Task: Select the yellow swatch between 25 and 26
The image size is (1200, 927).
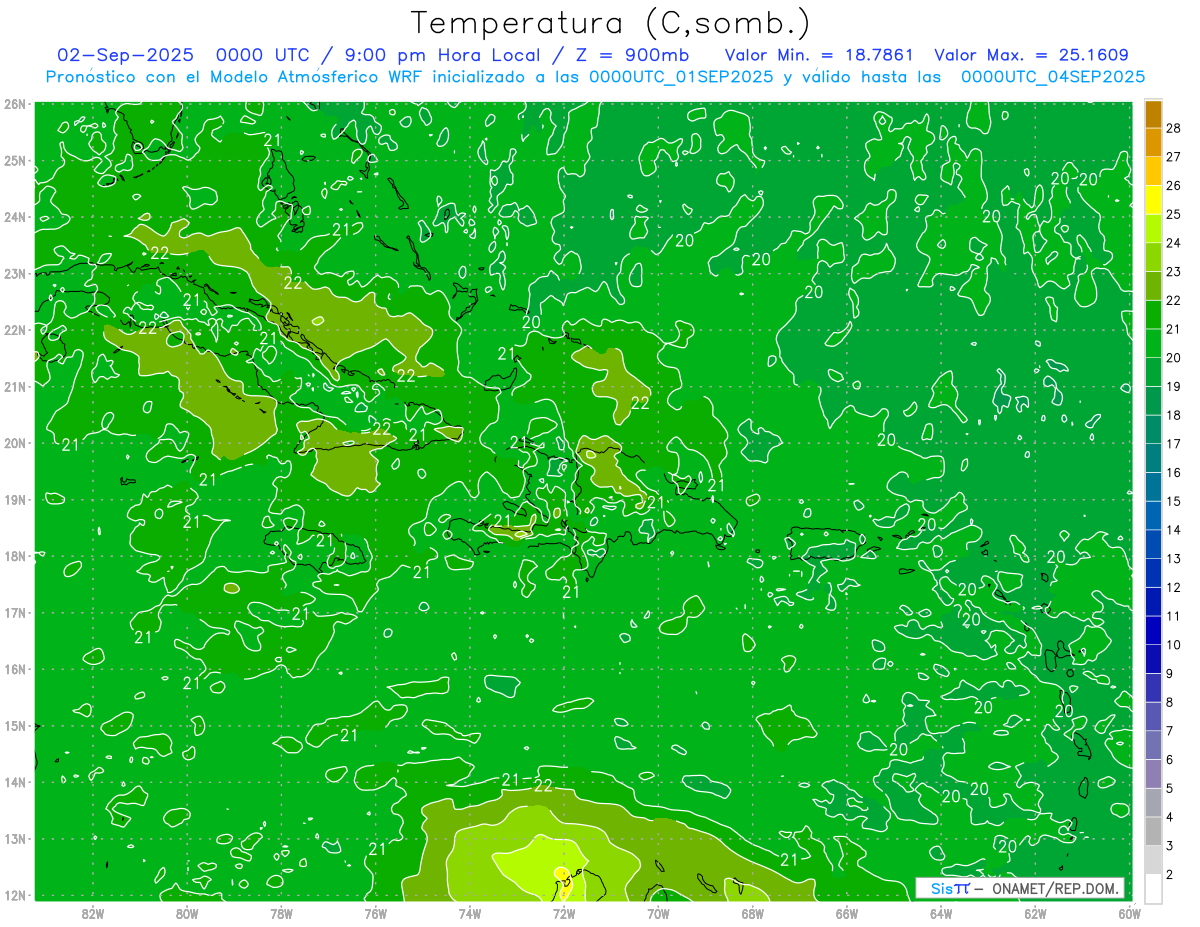Action: click(1153, 199)
